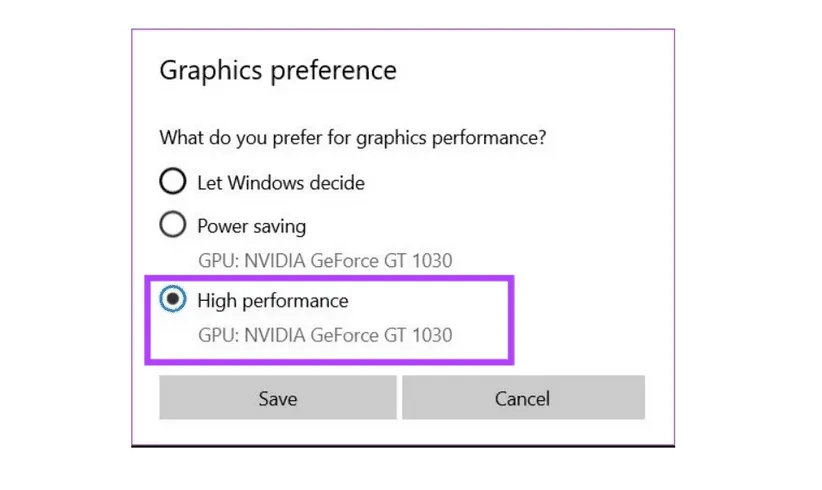
Task: Enable Power saving graphics mode
Action: 173,225
